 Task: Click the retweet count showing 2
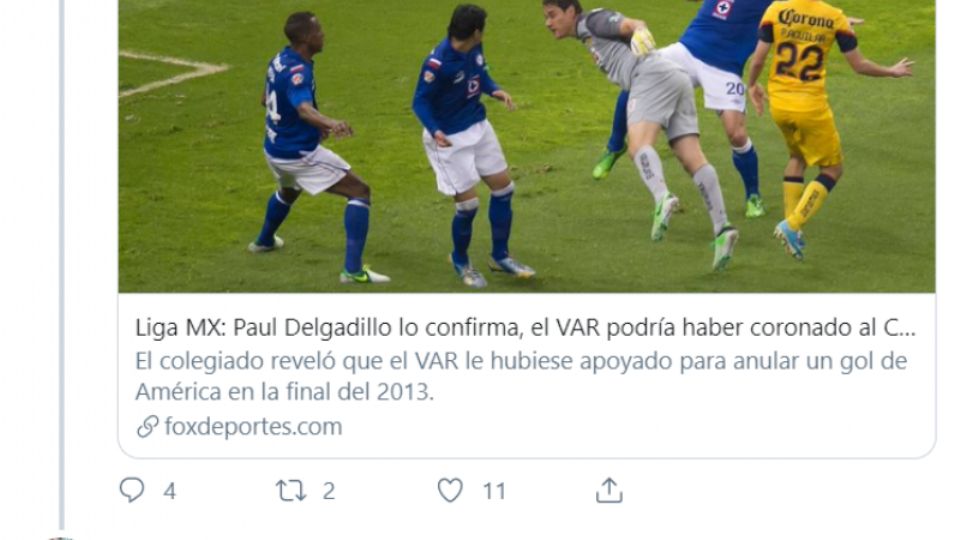point(329,491)
